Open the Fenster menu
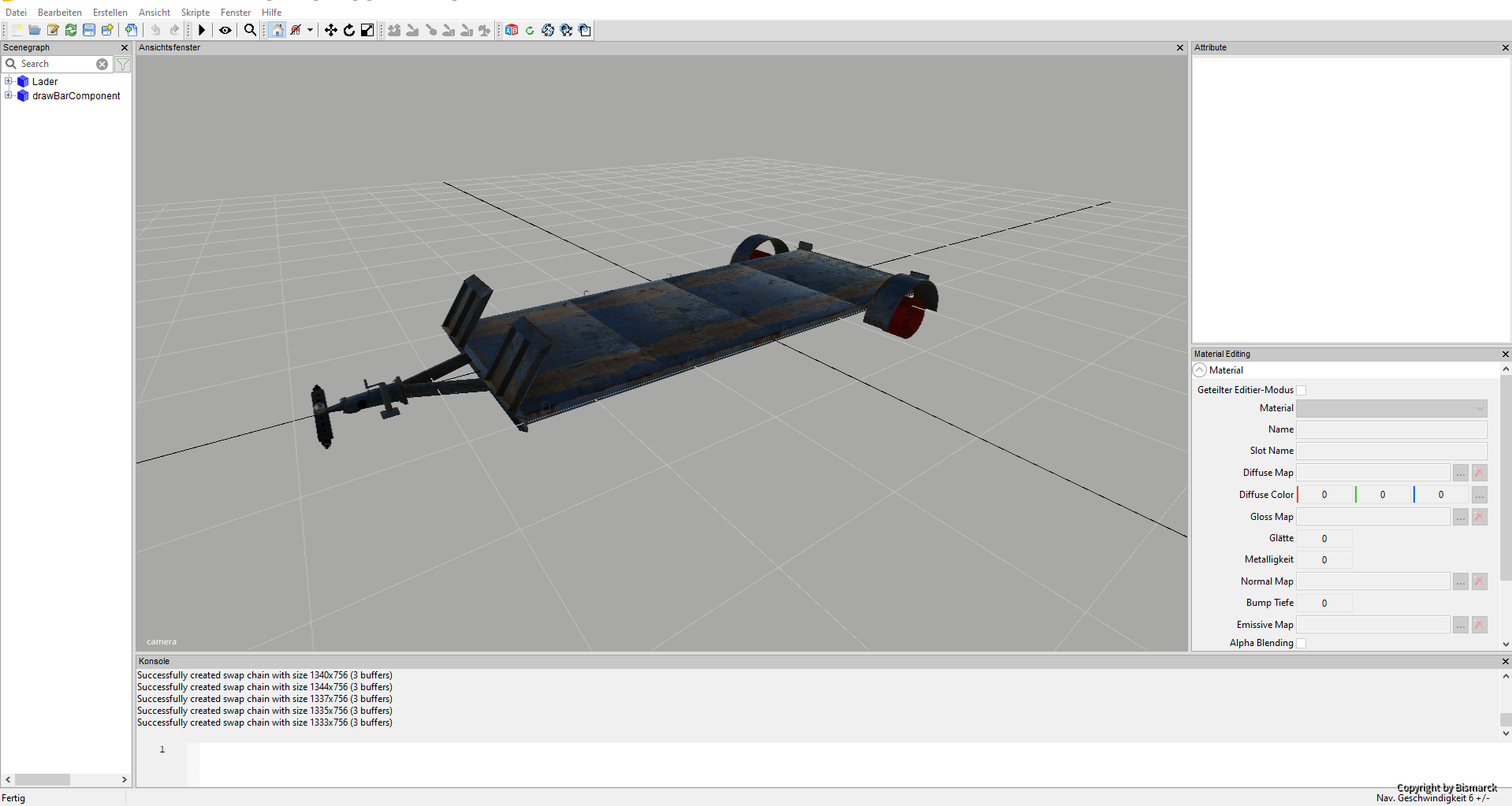This screenshot has width=1512, height=806. (236, 13)
